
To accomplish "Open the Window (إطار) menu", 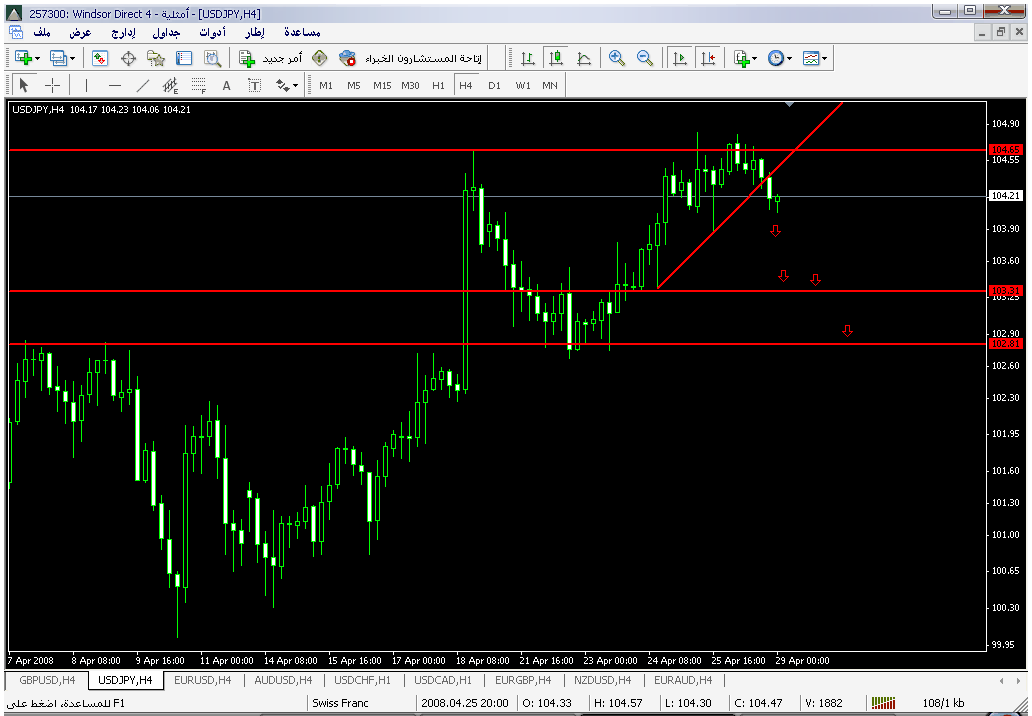I will pyautogui.click(x=255, y=32).
